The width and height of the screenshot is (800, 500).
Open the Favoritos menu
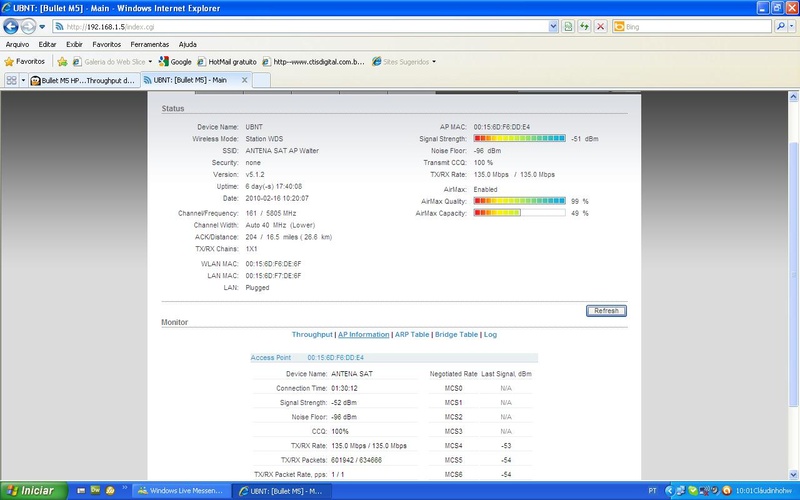point(107,44)
